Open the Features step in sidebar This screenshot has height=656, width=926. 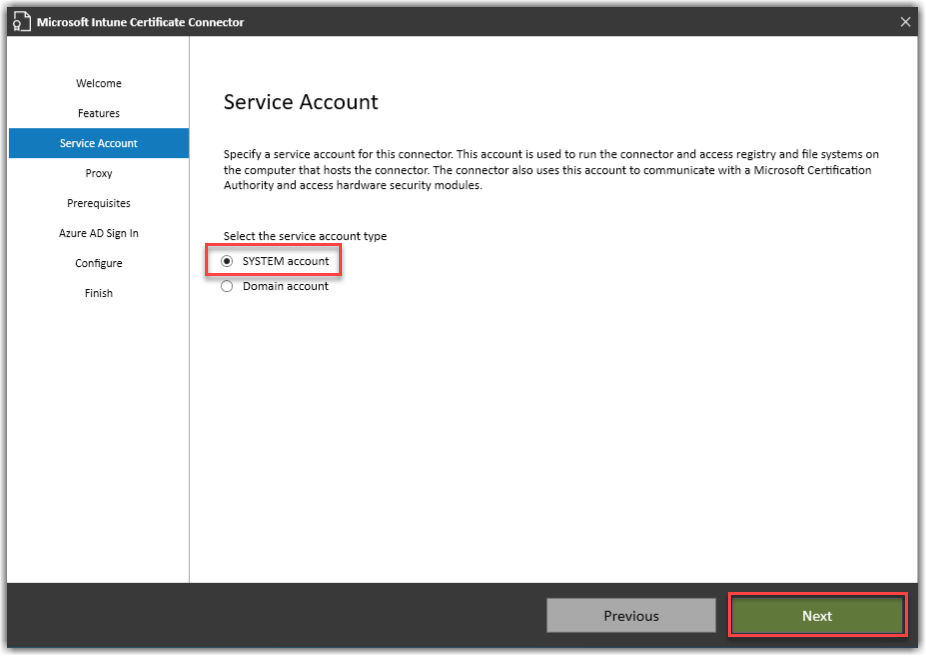[x=99, y=113]
